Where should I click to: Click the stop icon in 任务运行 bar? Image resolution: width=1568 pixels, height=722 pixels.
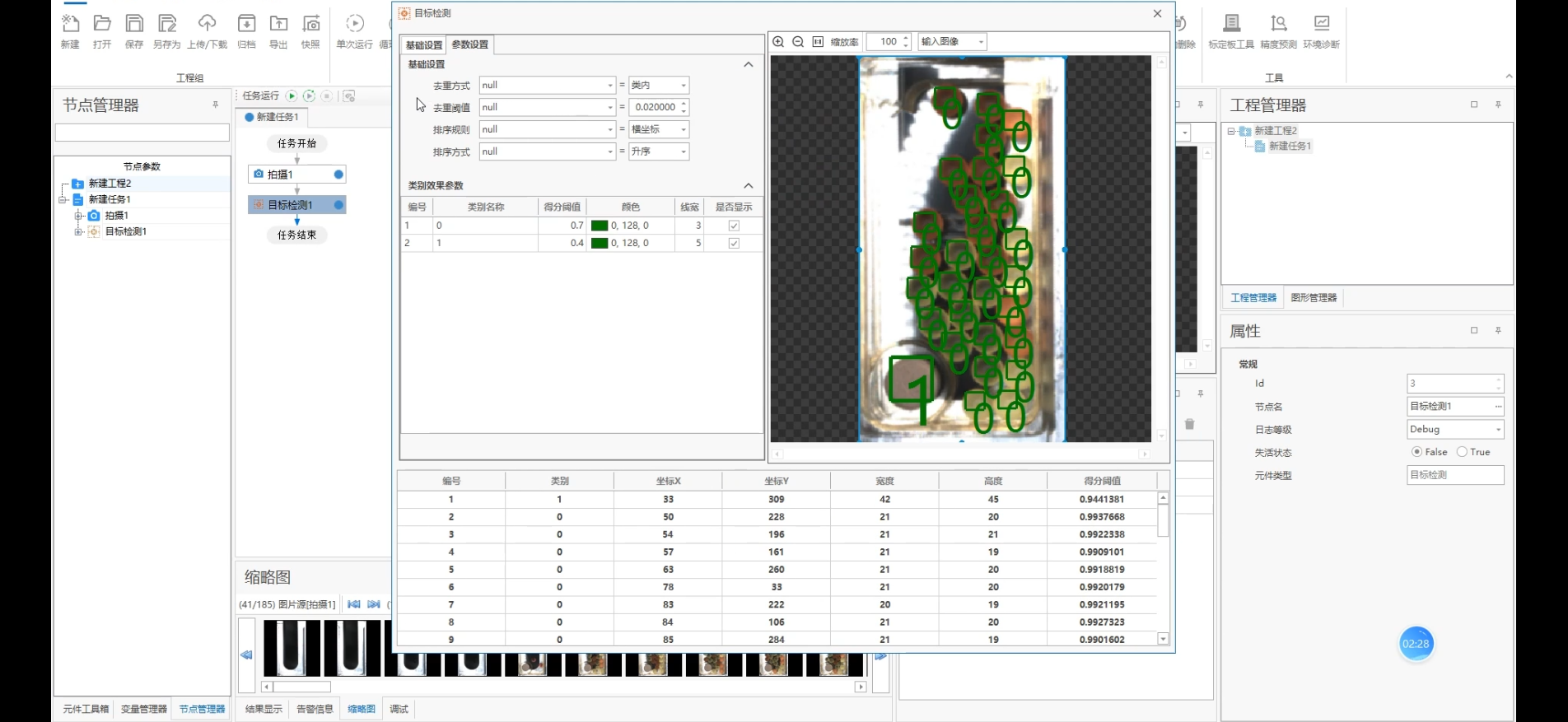pos(327,96)
